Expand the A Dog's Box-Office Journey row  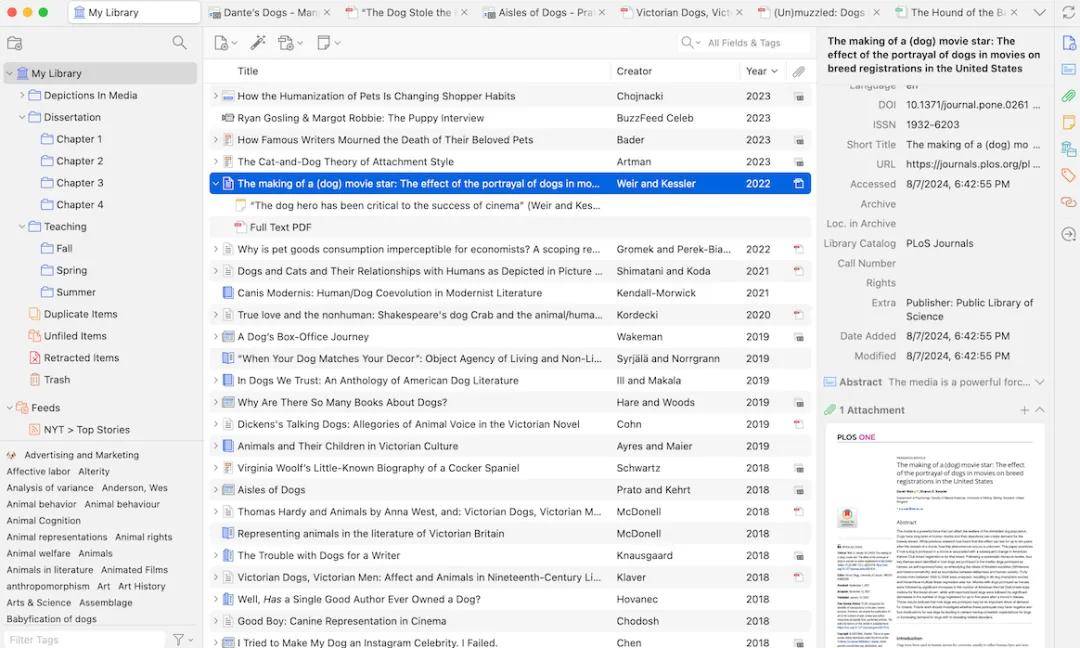tap(216, 337)
